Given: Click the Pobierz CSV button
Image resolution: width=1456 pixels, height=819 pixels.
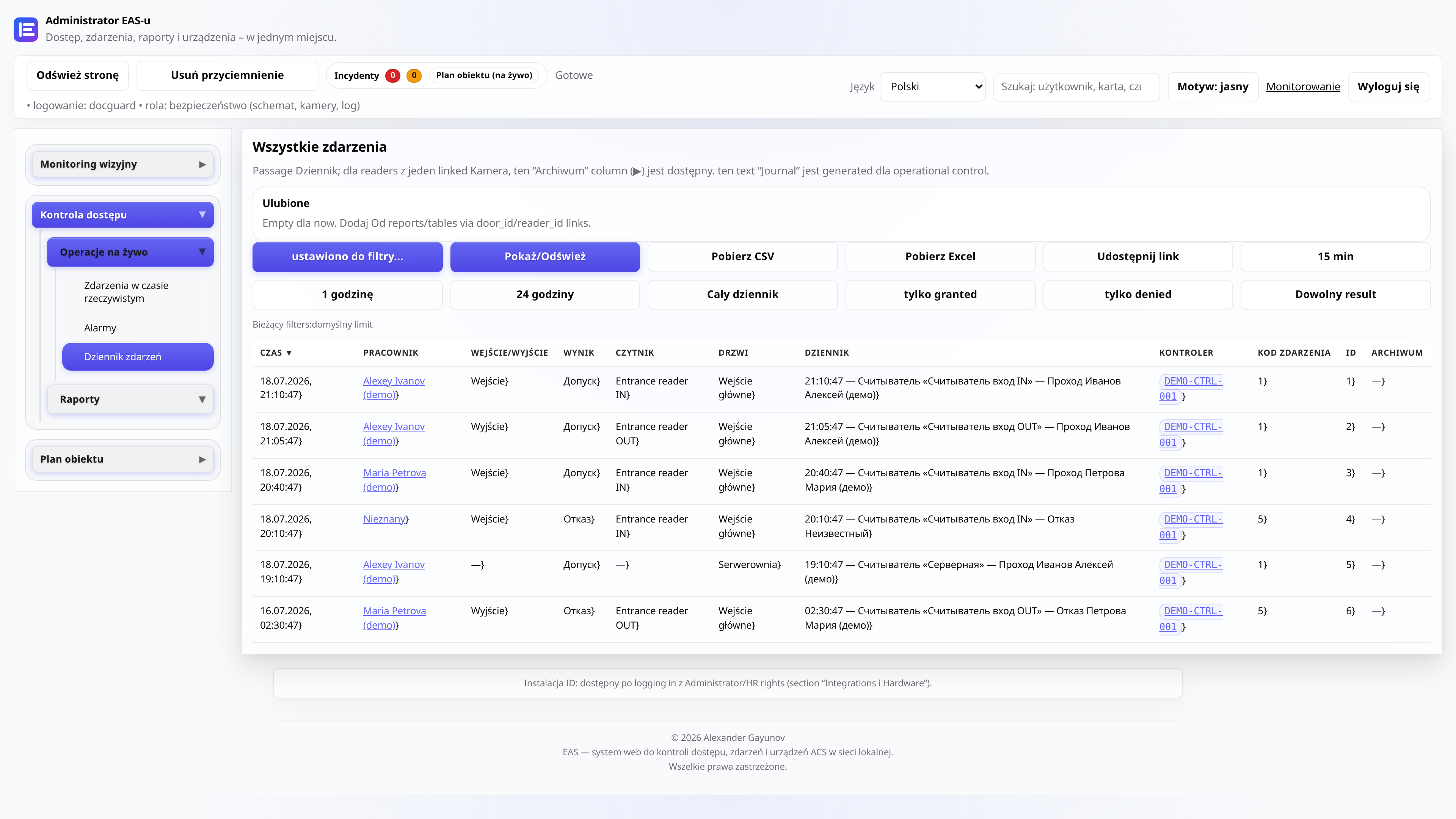Looking at the screenshot, I should click(743, 257).
